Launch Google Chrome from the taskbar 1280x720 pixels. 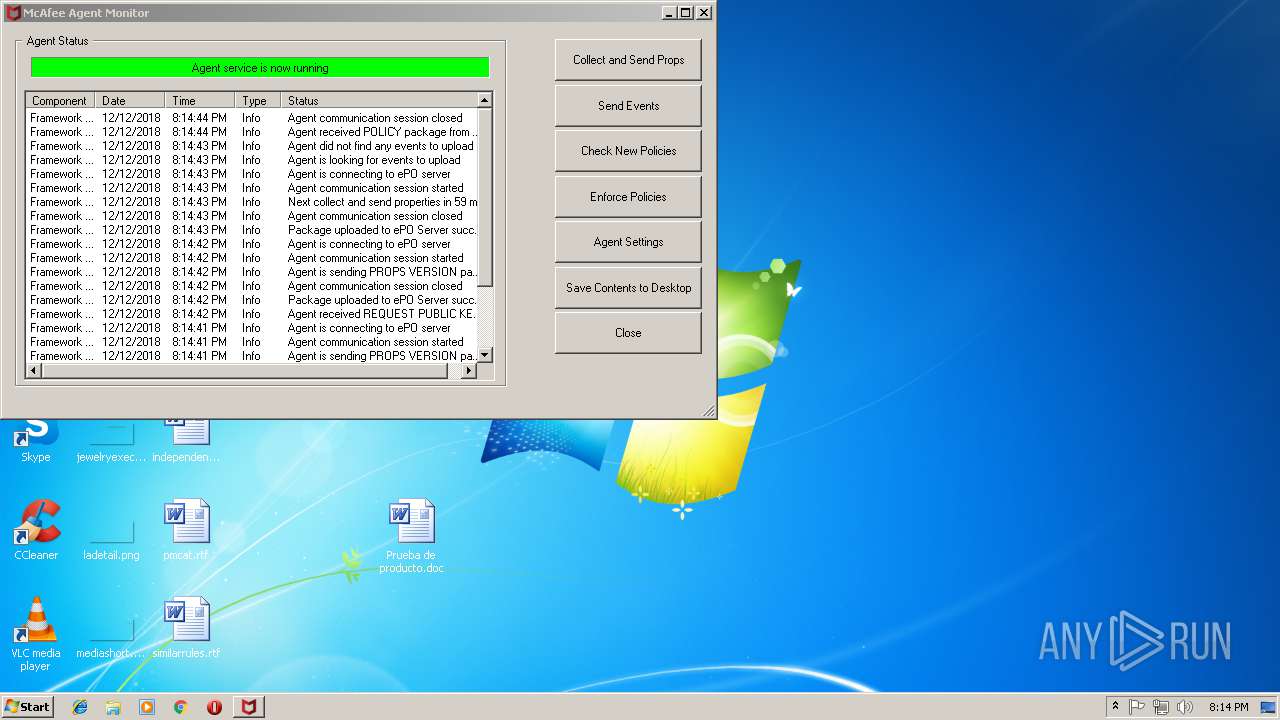(181, 707)
